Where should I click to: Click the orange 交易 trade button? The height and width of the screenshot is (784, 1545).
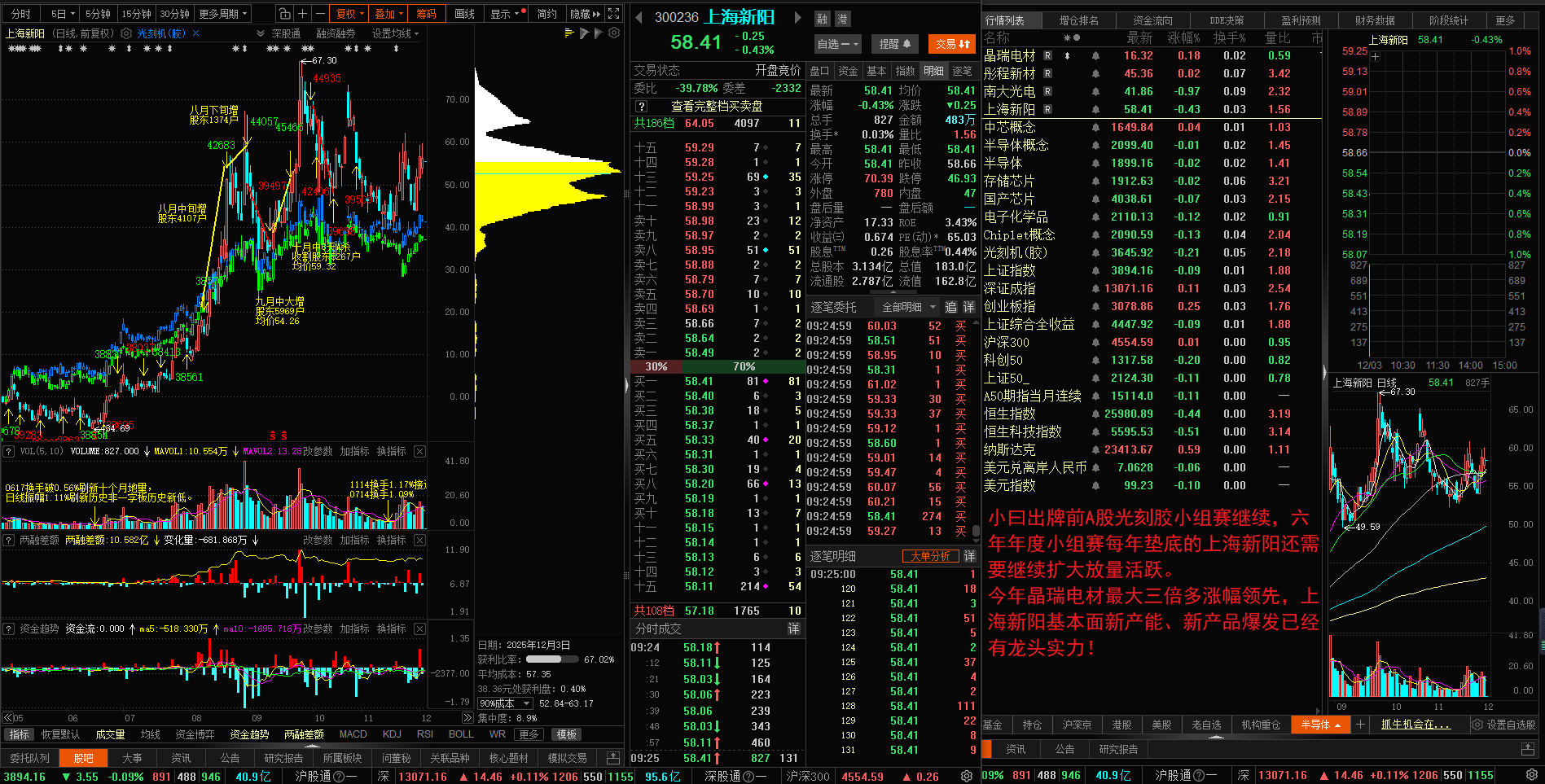[952, 44]
